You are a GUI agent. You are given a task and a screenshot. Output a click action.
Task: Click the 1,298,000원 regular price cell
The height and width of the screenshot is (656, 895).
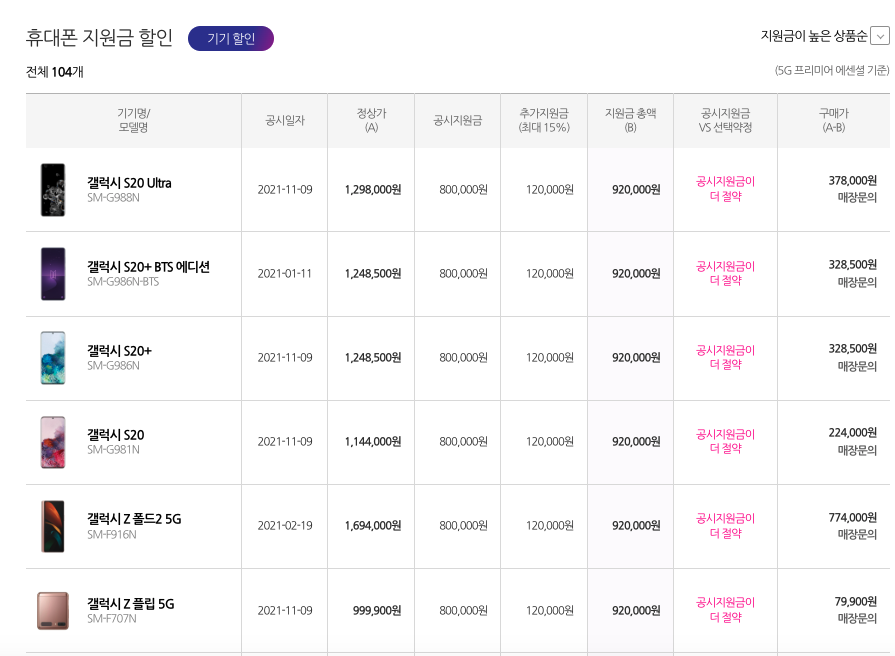[373, 190]
